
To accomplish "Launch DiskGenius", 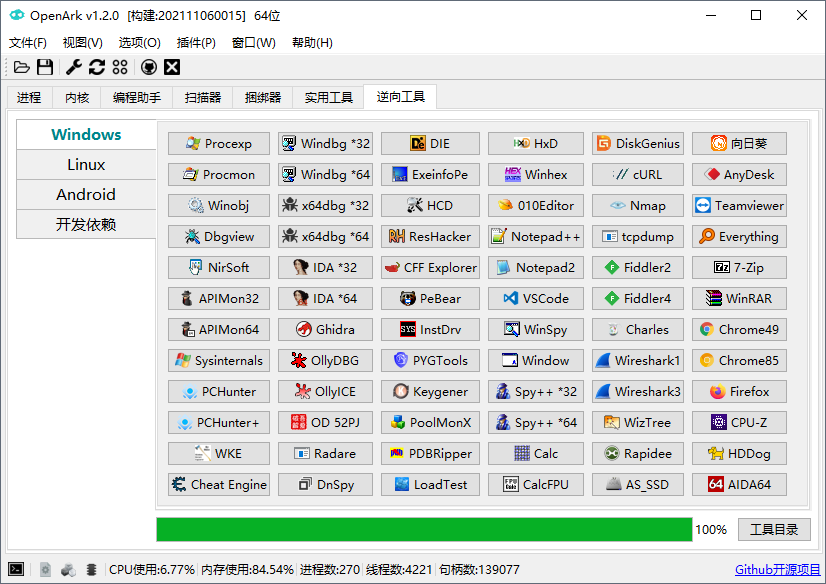I will pos(638,144).
